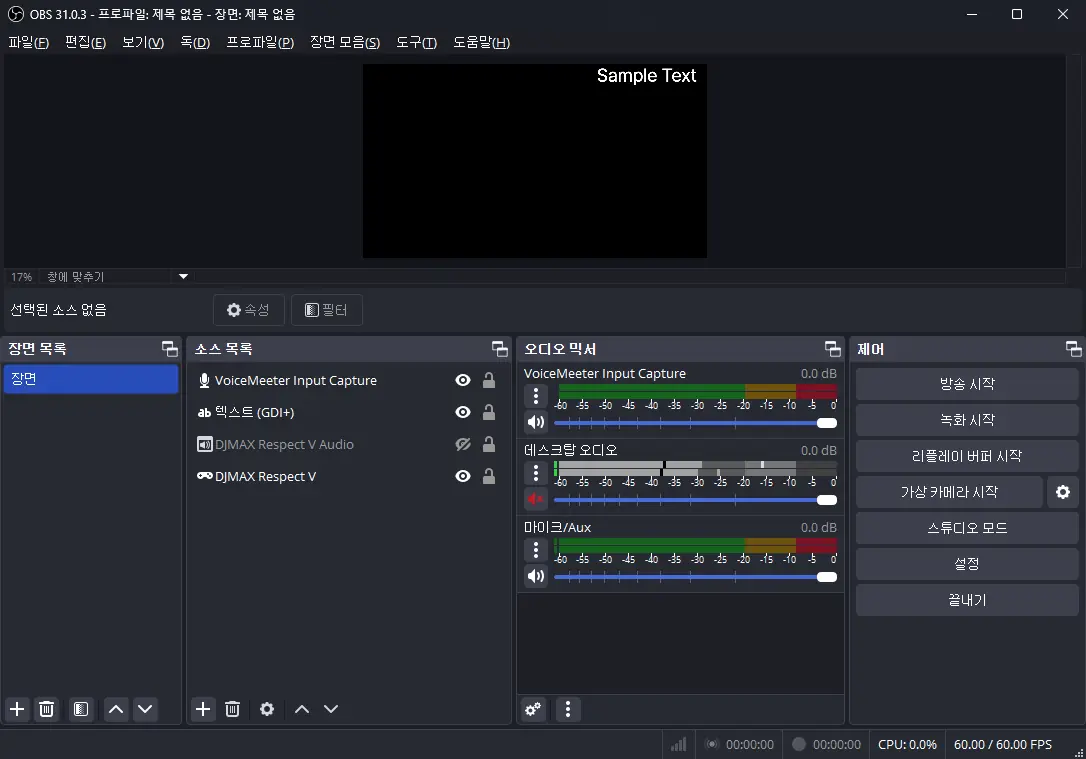Open the 보기 menu

click(x=143, y=42)
